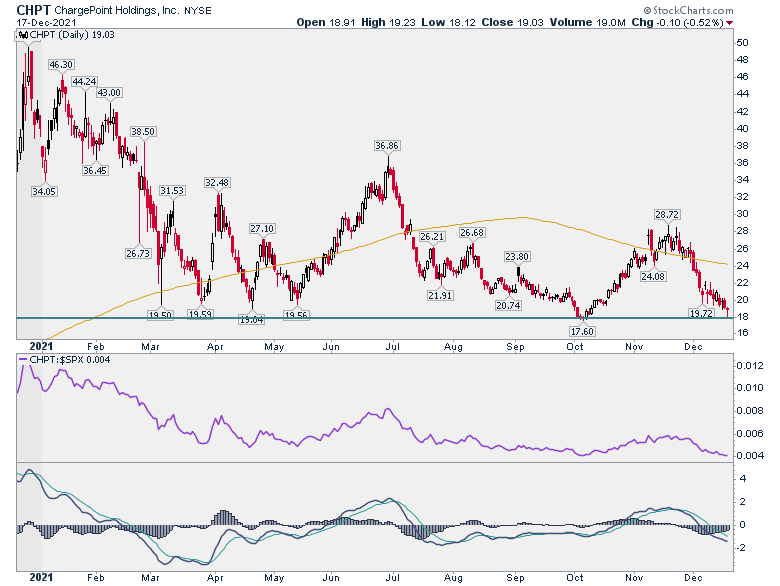Select the ChargePoint Holdings, Inc. company name
Image resolution: width=780 pixels, height=586 pixels.
click(x=117, y=10)
